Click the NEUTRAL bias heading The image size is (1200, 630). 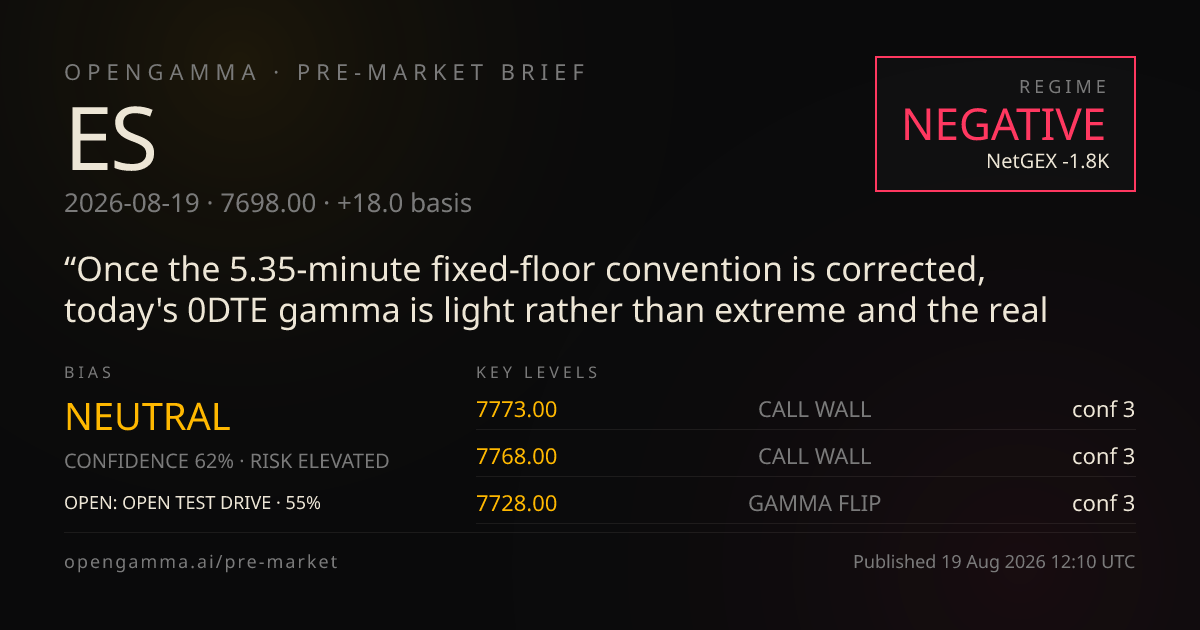tap(147, 417)
